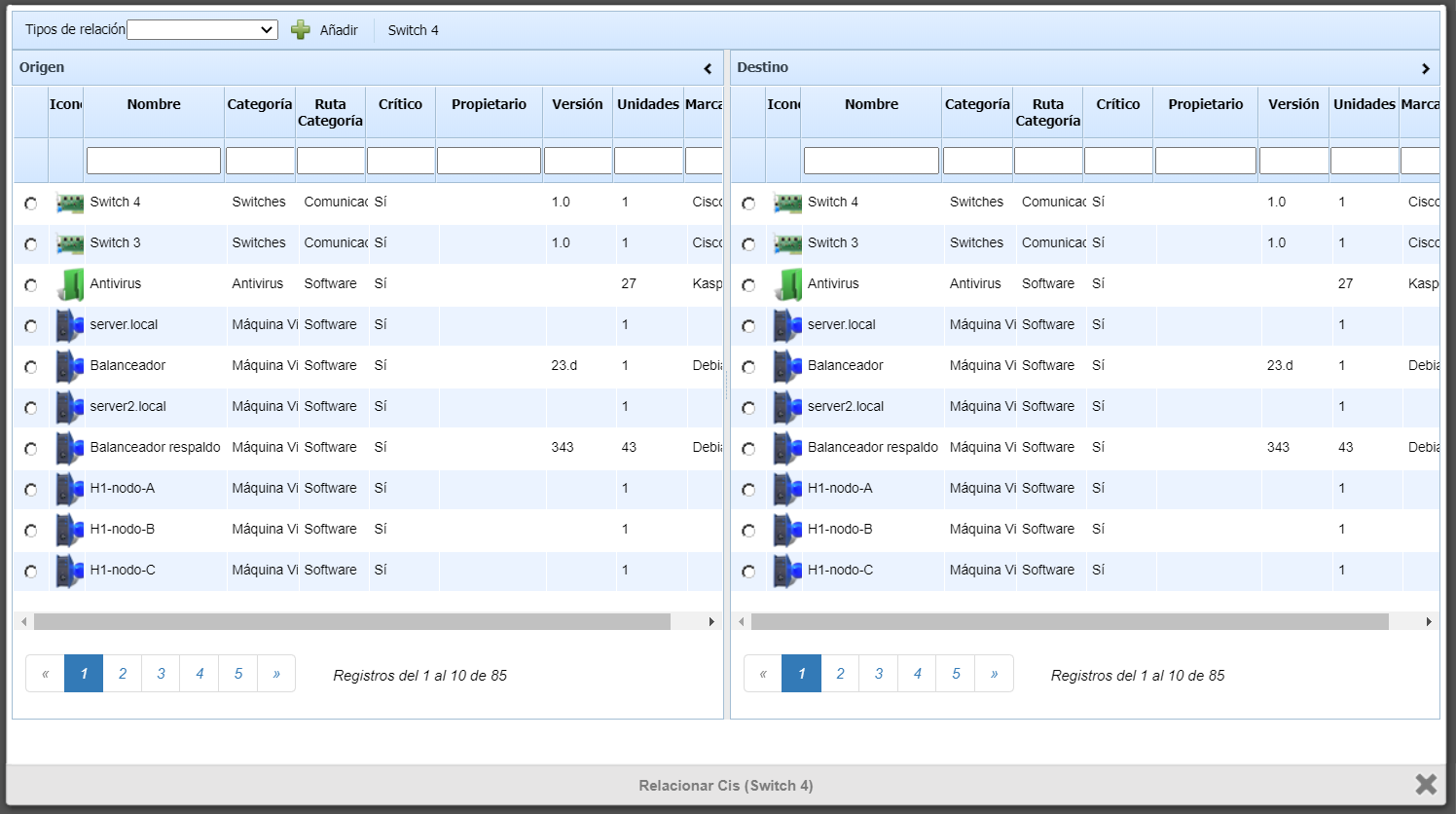
Task: Close the Relacionar Cis dialog
Action: (1426, 784)
